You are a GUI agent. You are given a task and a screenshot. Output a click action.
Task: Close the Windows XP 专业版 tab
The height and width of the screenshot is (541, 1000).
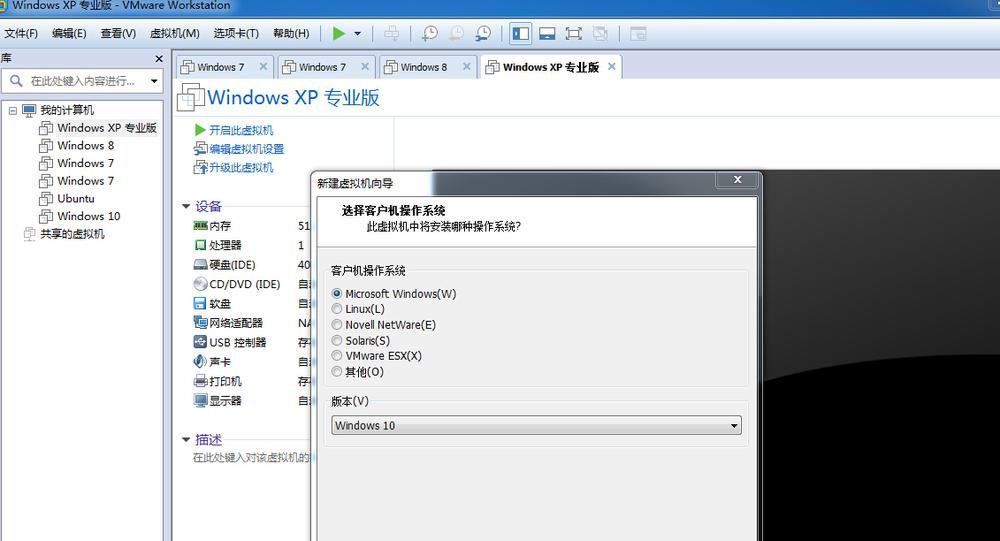tap(612, 66)
